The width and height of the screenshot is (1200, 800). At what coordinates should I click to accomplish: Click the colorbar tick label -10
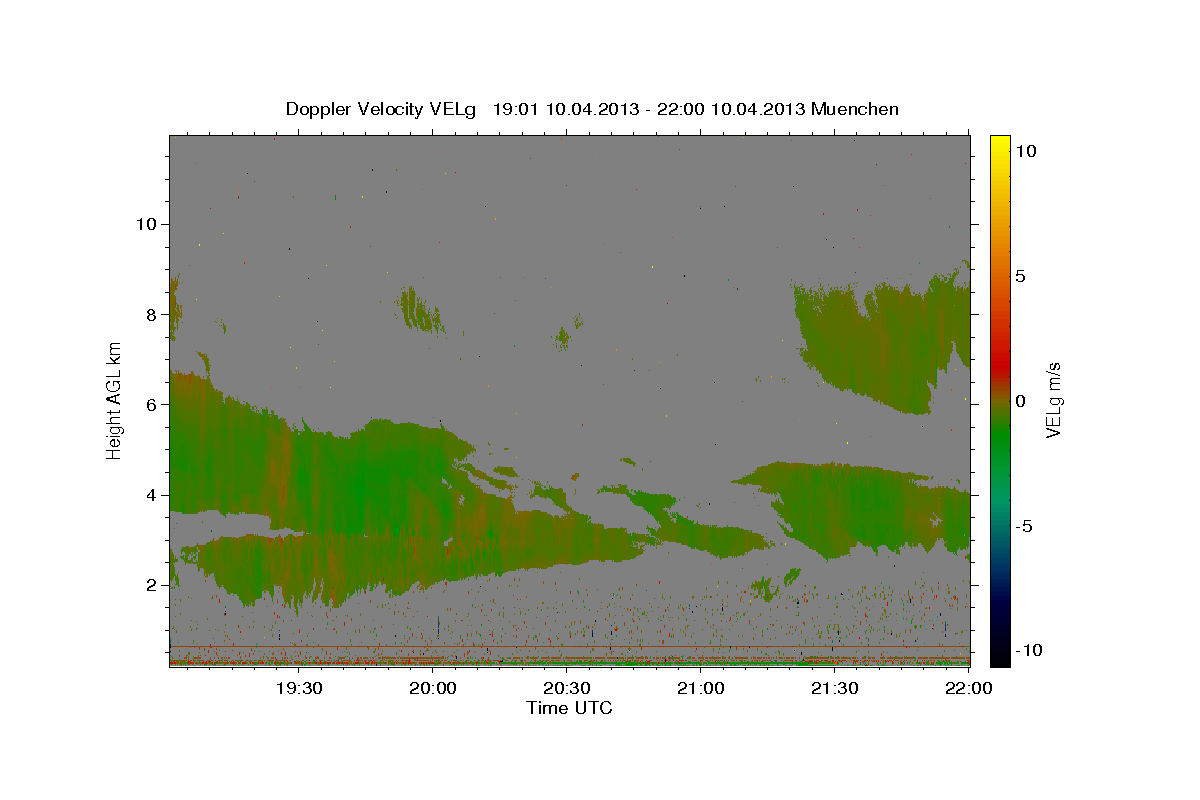pyautogui.click(x=1031, y=650)
